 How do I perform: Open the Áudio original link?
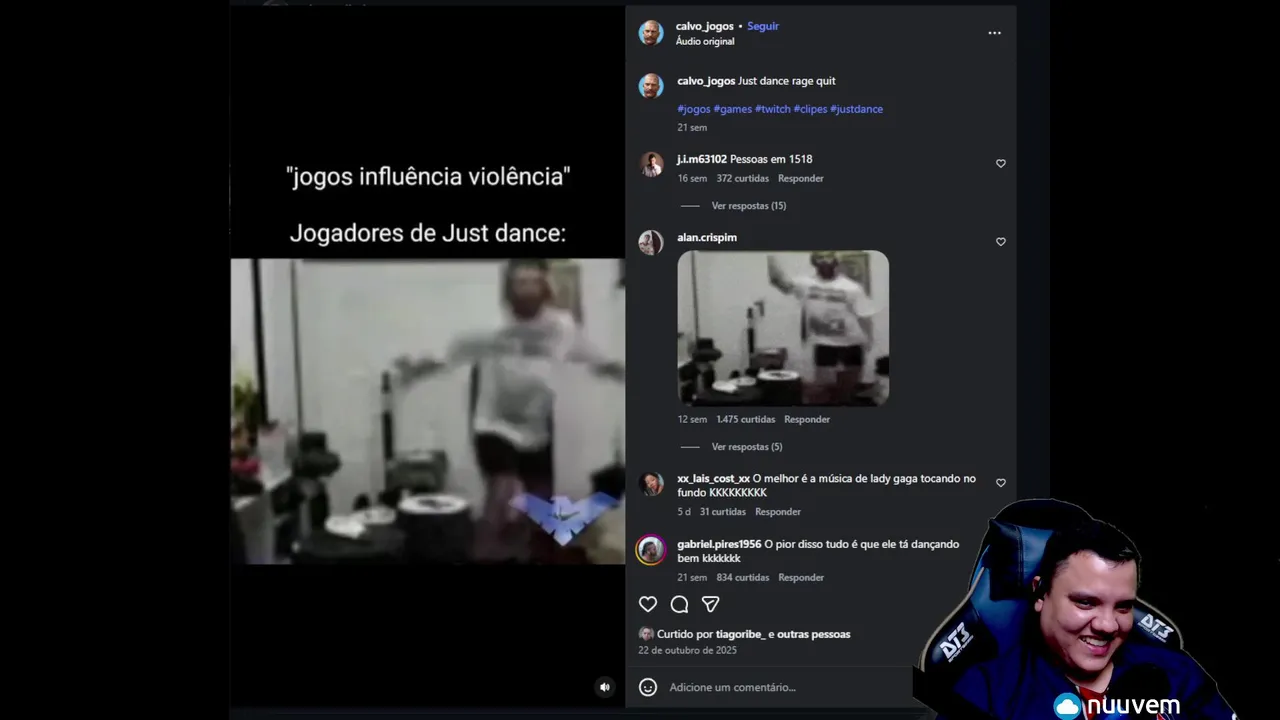click(x=705, y=41)
